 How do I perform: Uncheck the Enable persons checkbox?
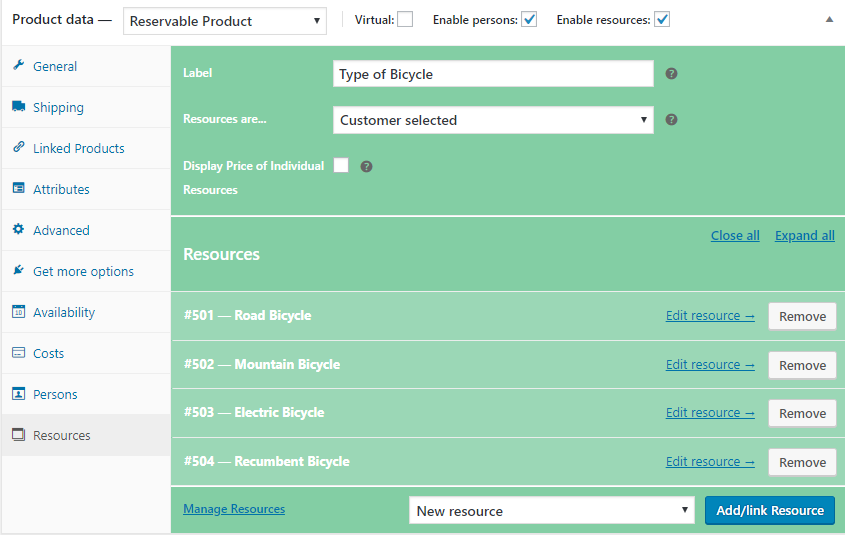click(x=529, y=19)
